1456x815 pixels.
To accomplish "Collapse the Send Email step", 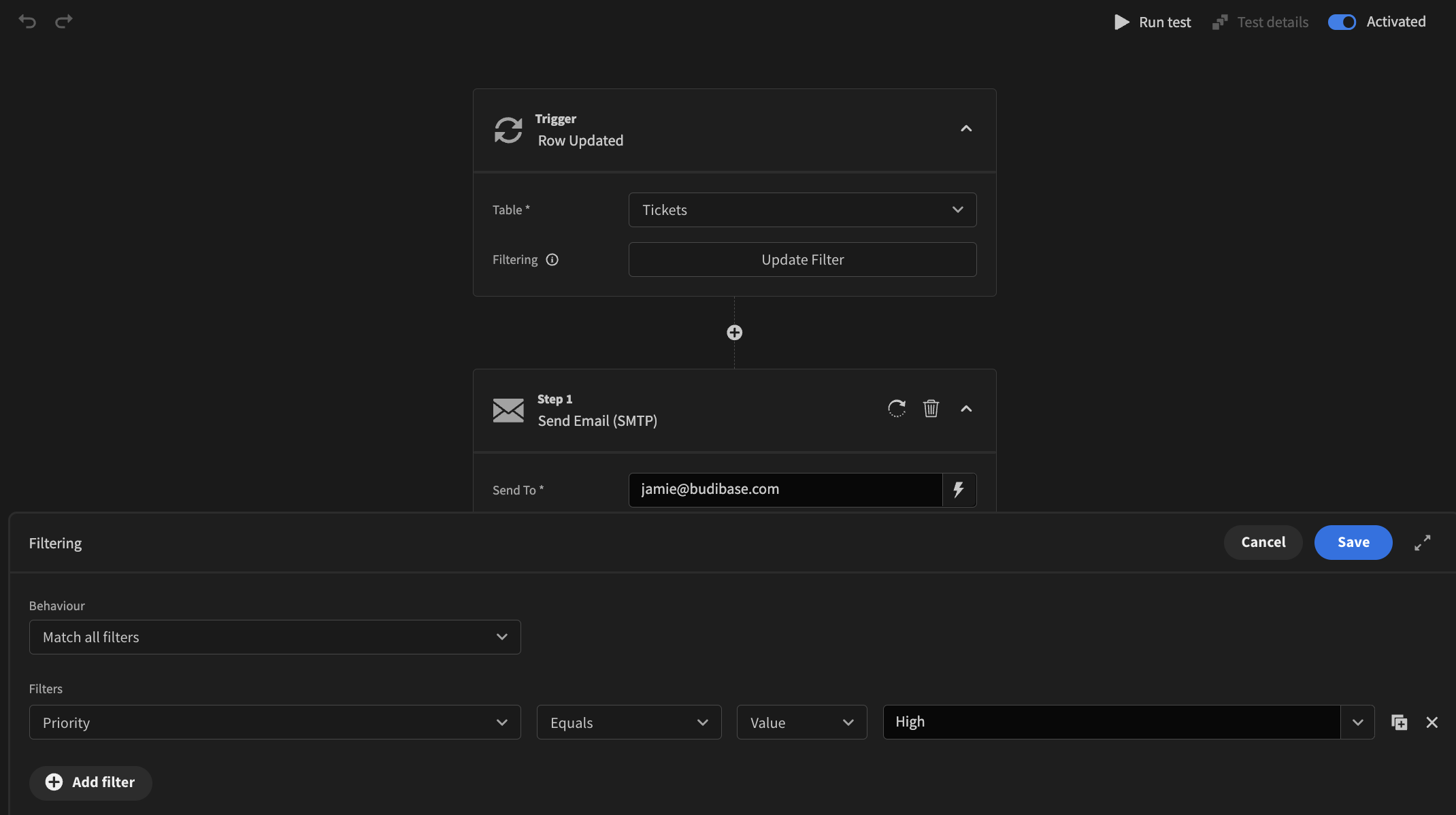I will click(966, 409).
